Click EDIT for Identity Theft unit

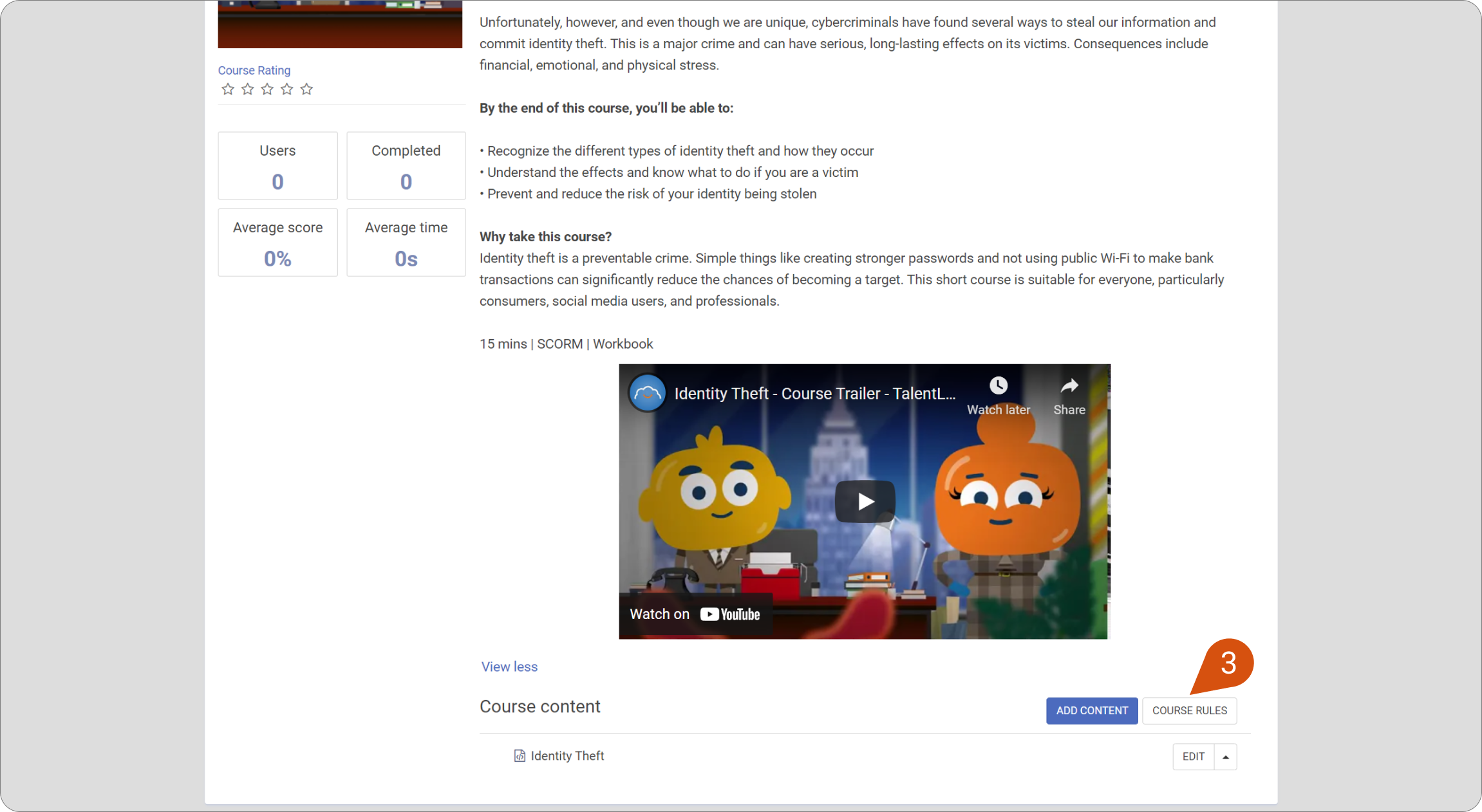[x=1194, y=757]
